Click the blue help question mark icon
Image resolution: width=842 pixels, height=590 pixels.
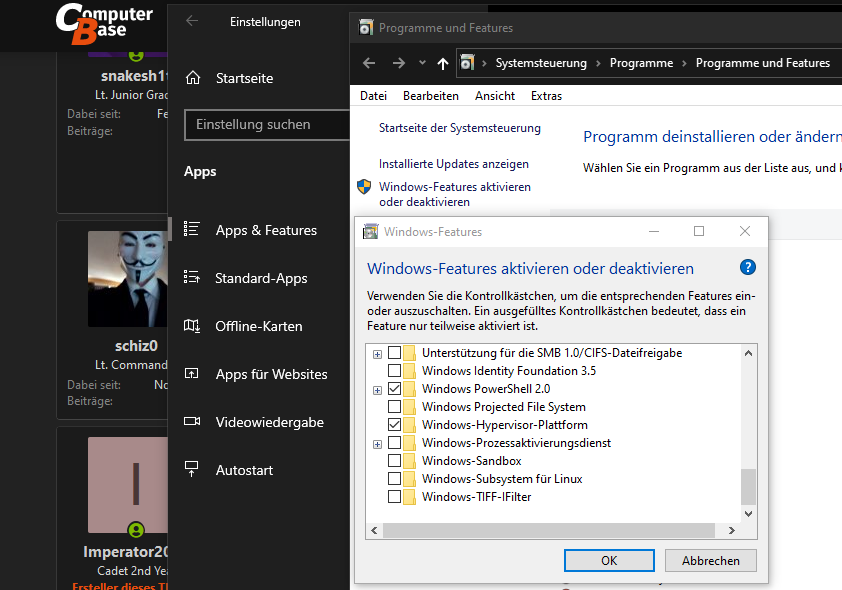pyautogui.click(x=747, y=267)
